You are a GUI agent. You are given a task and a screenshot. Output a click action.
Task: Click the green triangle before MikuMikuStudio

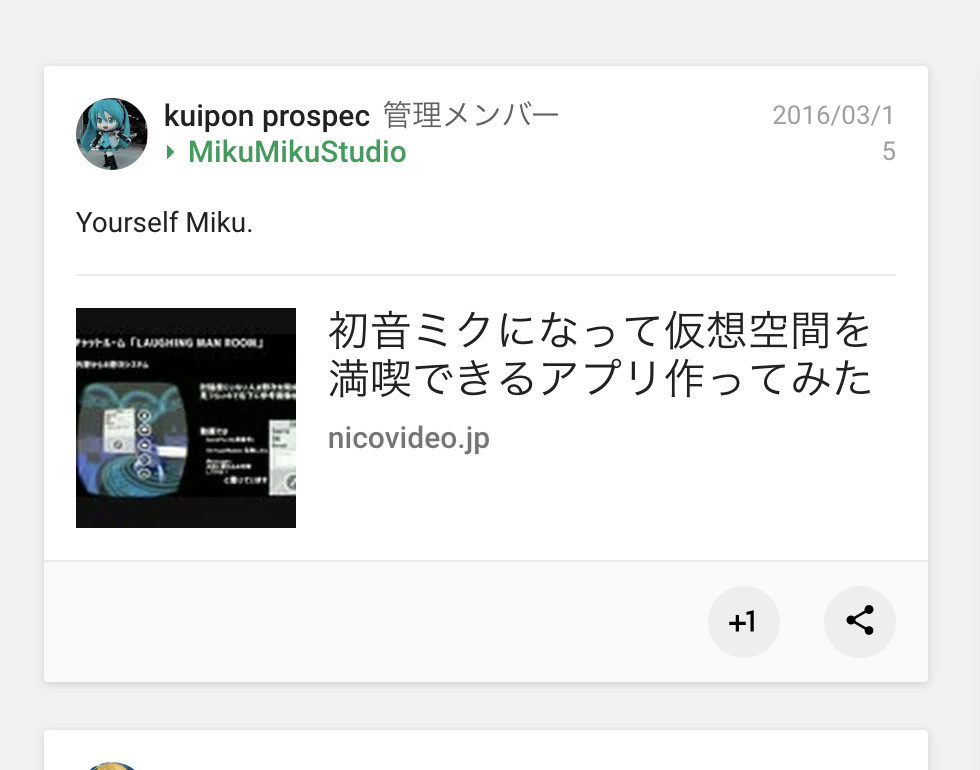click(x=170, y=152)
